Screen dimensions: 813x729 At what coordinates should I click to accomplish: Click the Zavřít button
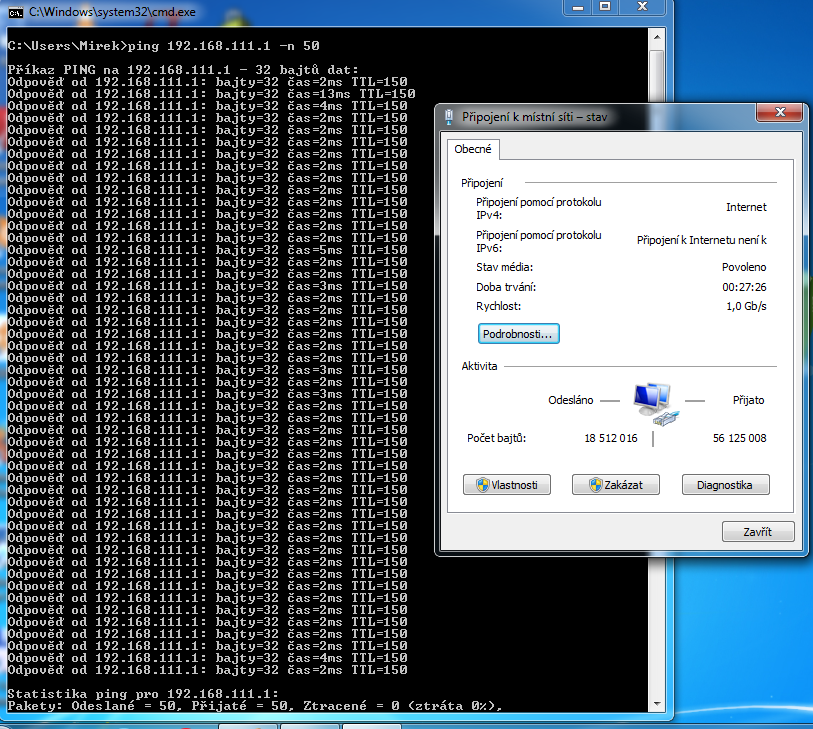click(x=757, y=532)
